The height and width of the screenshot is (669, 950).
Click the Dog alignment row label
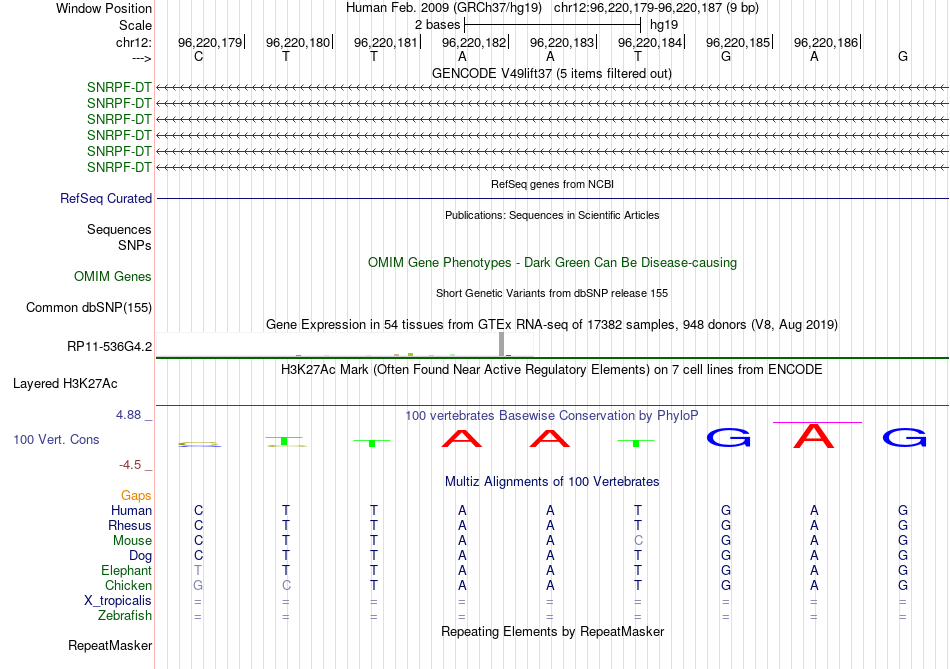click(x=140, y=556)
